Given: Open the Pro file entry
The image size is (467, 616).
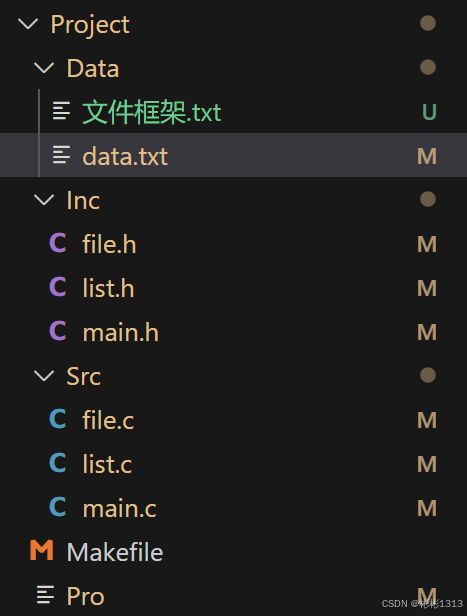Looking at the screenshot, I should [233, 595].
